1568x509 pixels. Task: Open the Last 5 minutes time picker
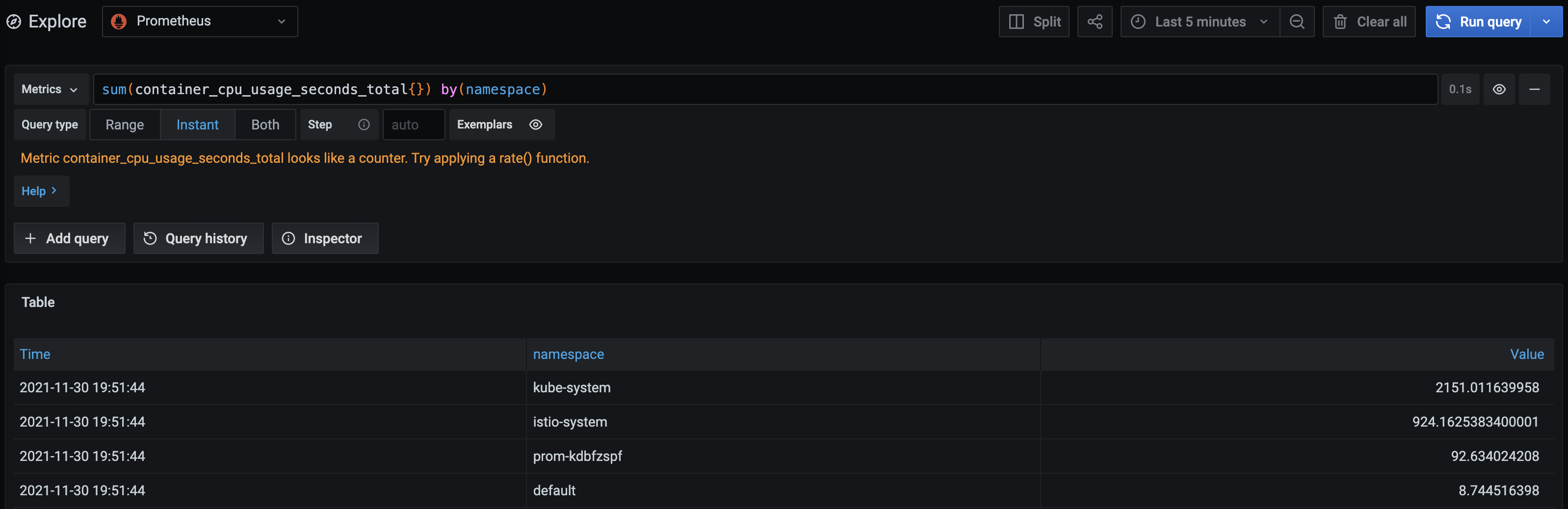1199,22
